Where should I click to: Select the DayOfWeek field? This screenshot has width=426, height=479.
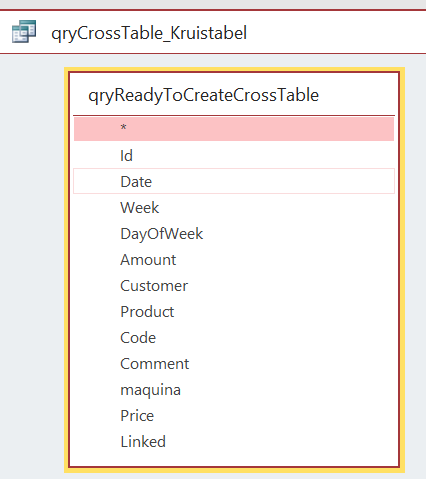(234, 233)
